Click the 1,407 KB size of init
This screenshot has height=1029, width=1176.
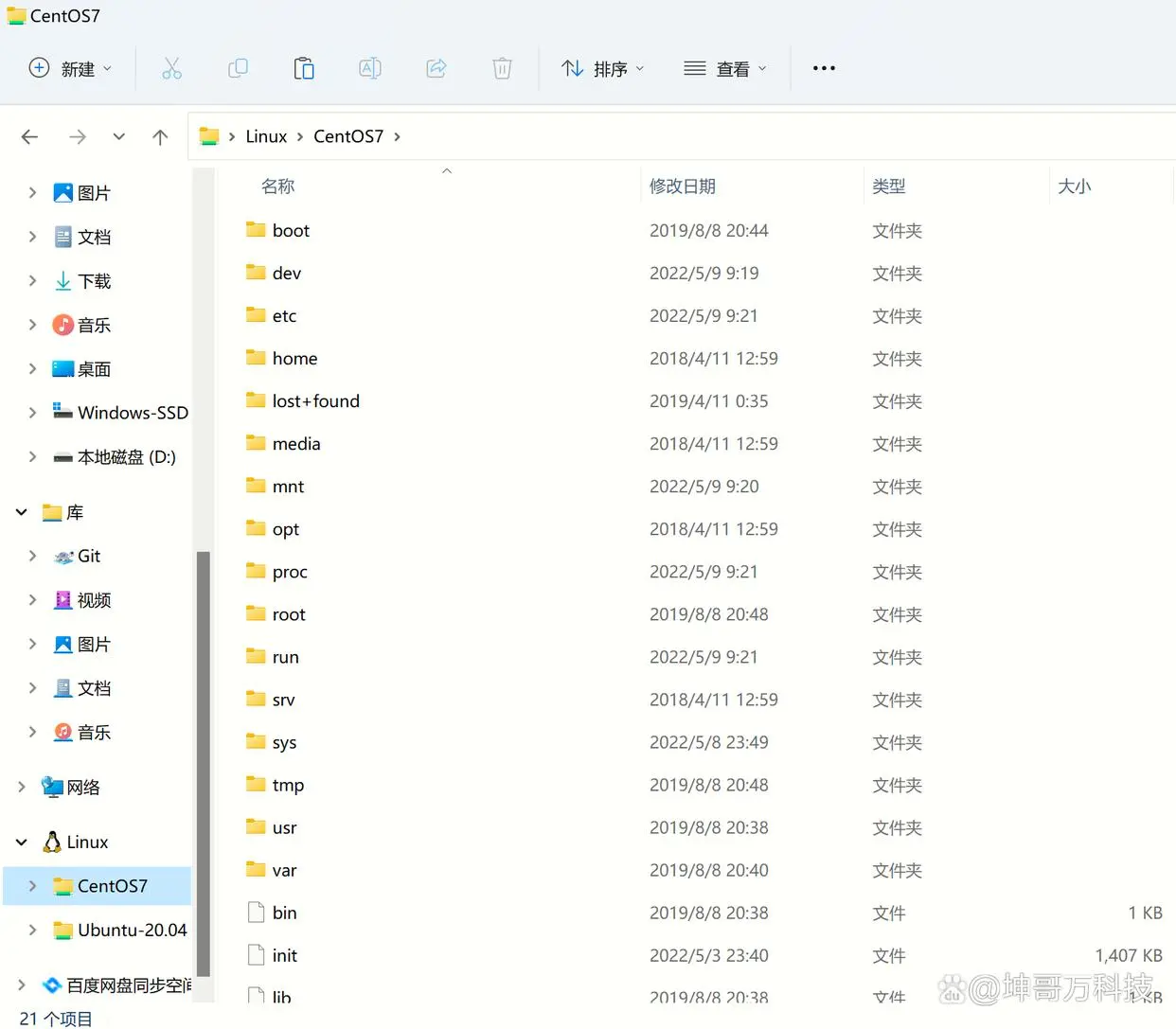[x=1129, y=955]
